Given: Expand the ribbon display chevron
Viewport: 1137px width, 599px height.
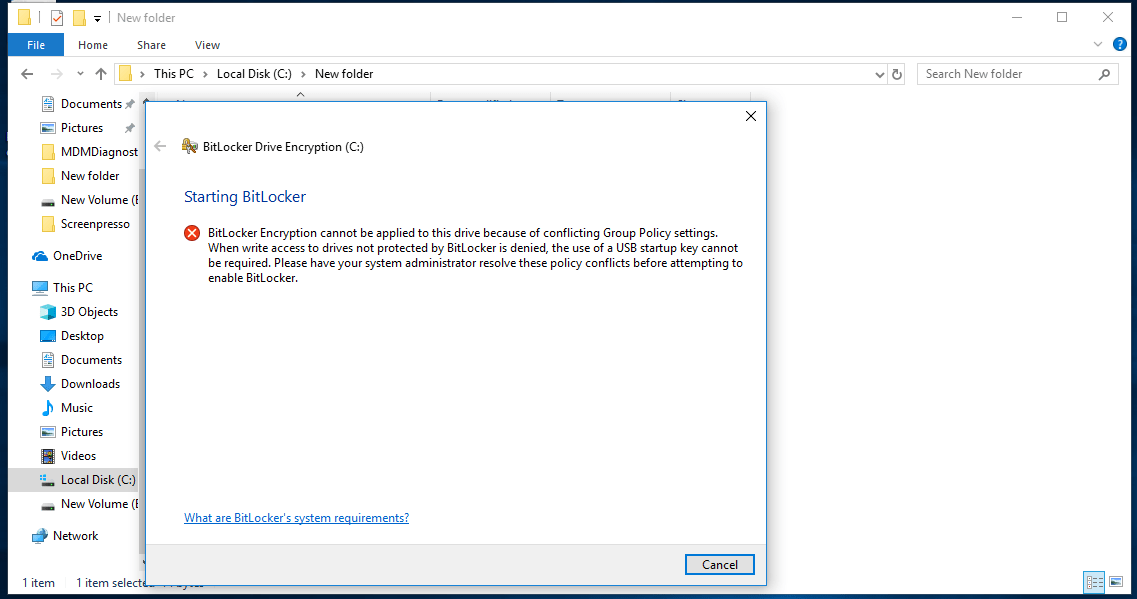Looking at the screenshot, I should (1098, 44).
